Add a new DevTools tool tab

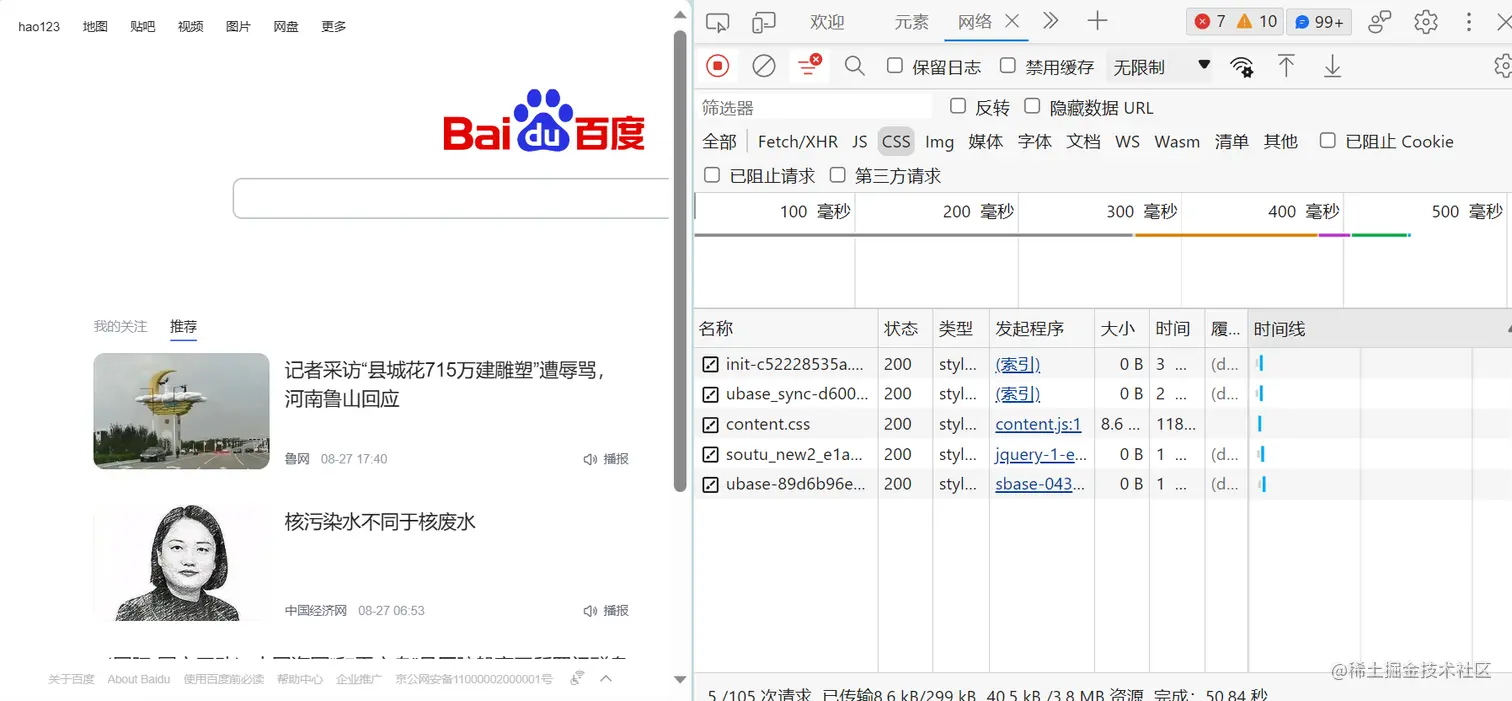(x=1097, y=20)
